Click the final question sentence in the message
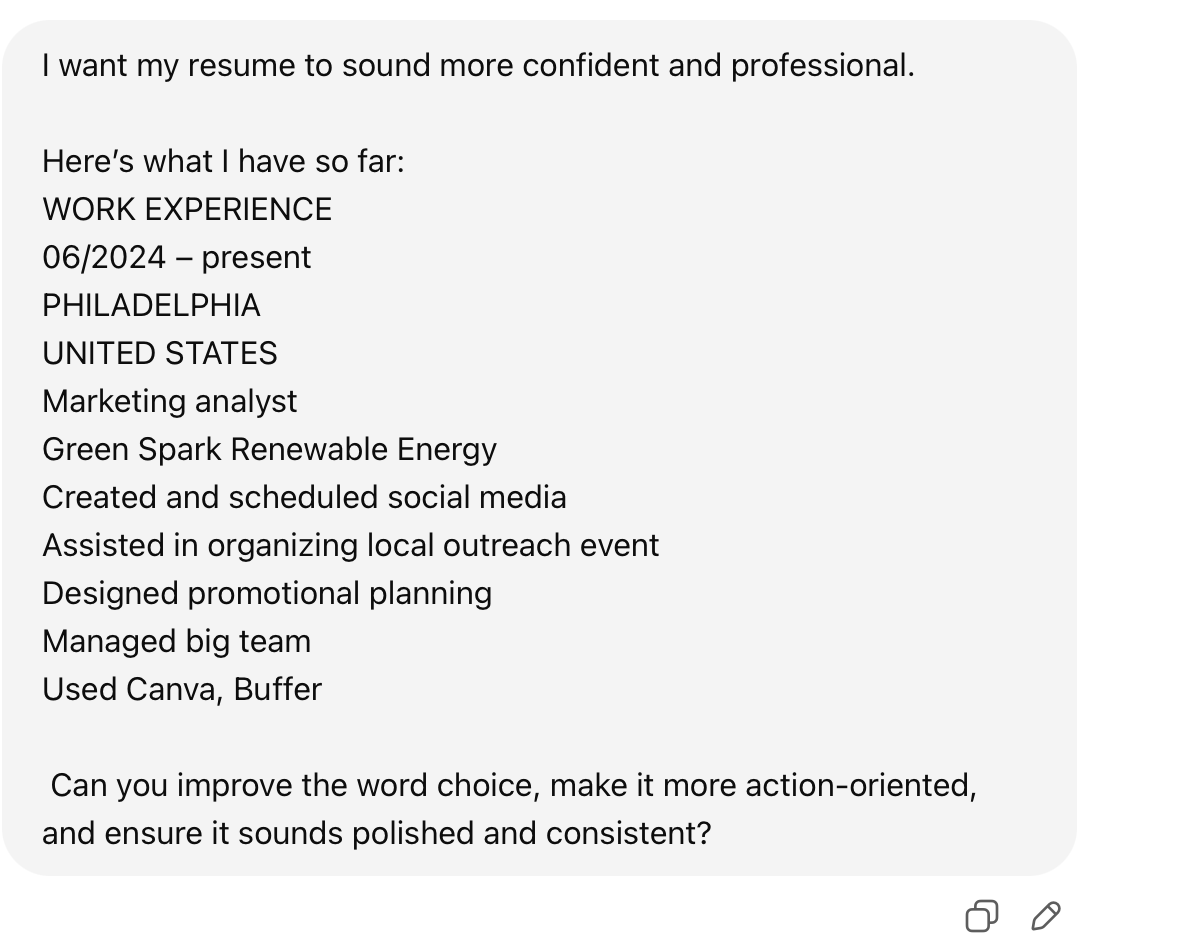The height and width of the screenshot is (946, 1194). pos(510,808)
